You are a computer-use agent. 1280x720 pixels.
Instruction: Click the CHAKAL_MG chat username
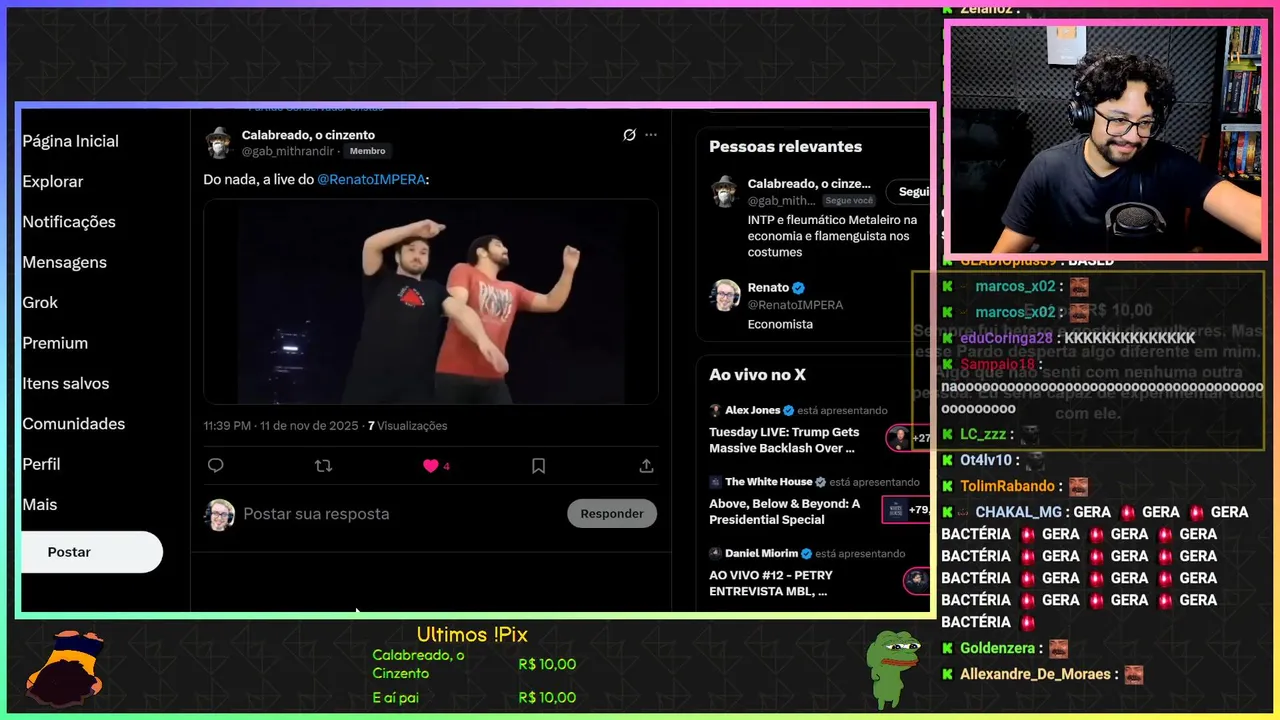[1018, 512]
